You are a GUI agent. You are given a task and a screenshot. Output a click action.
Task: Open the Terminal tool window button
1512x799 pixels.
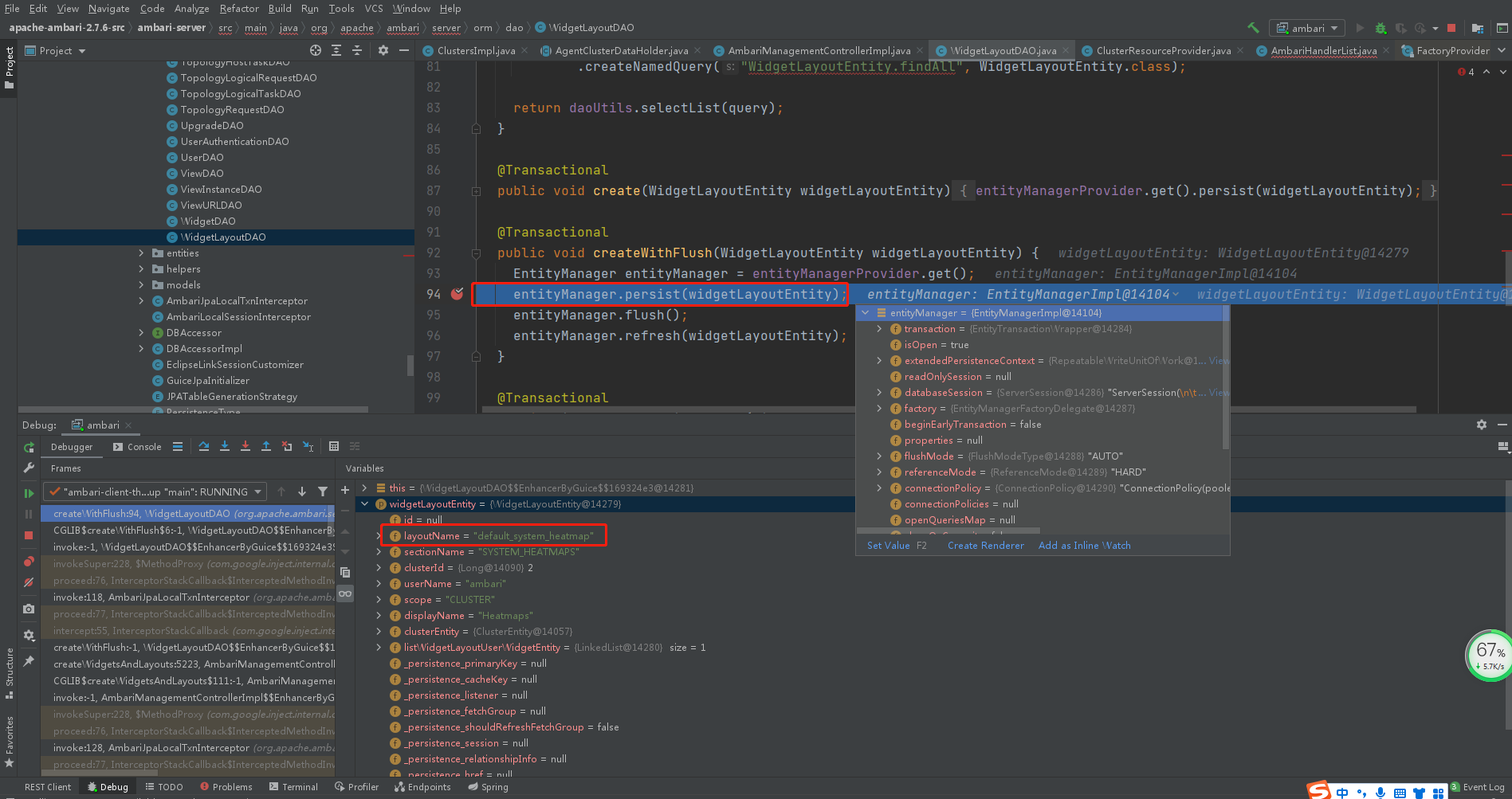click(293, 787)
